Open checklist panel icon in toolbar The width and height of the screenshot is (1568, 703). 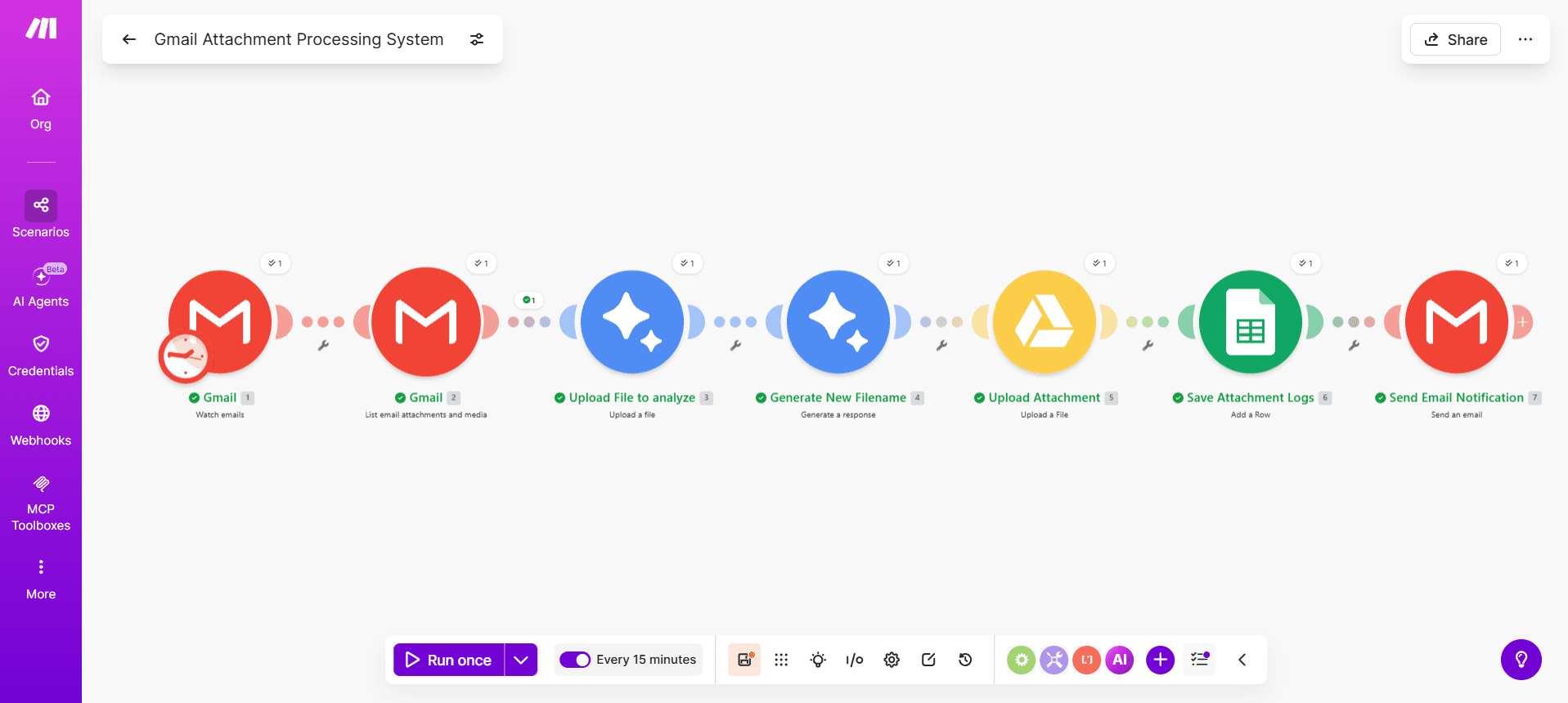pyautogui.click(x=1200, y=660)
